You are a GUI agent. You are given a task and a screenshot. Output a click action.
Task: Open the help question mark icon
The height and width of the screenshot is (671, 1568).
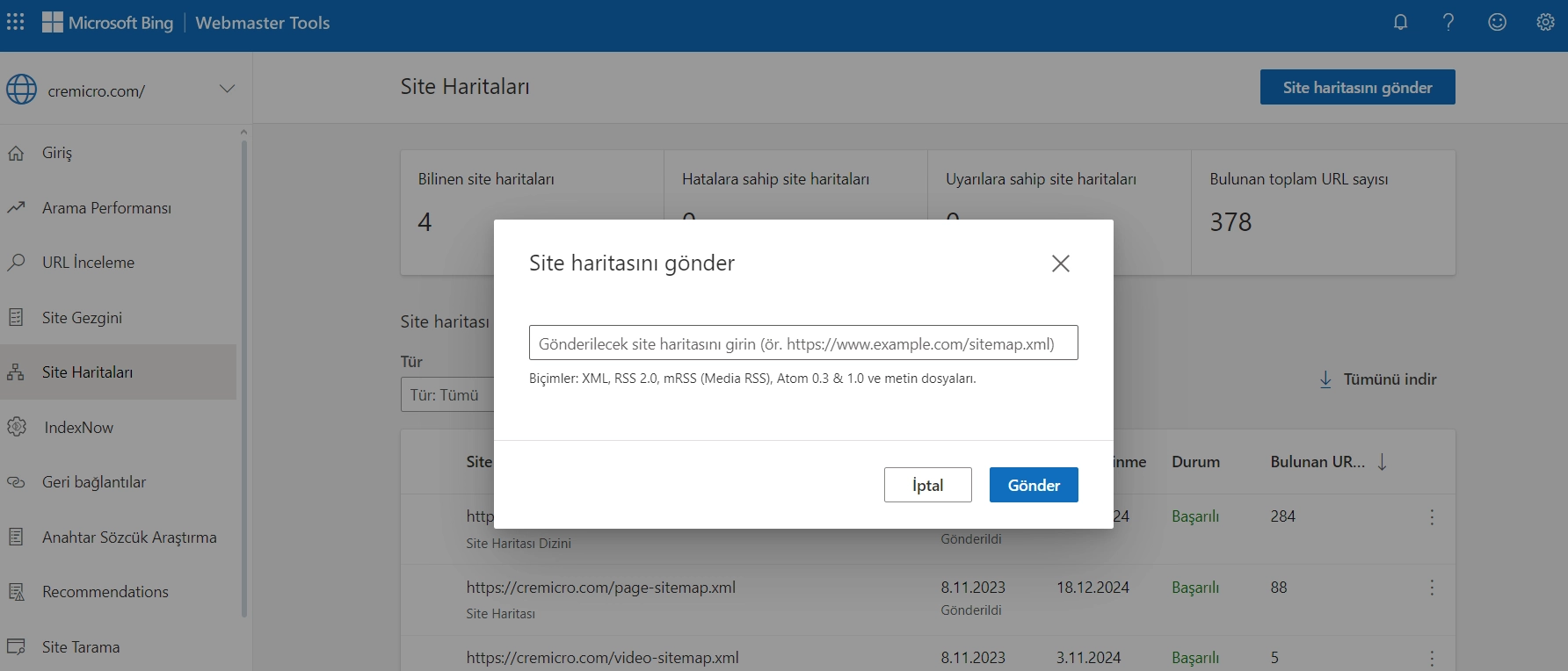click(1448, 22)
